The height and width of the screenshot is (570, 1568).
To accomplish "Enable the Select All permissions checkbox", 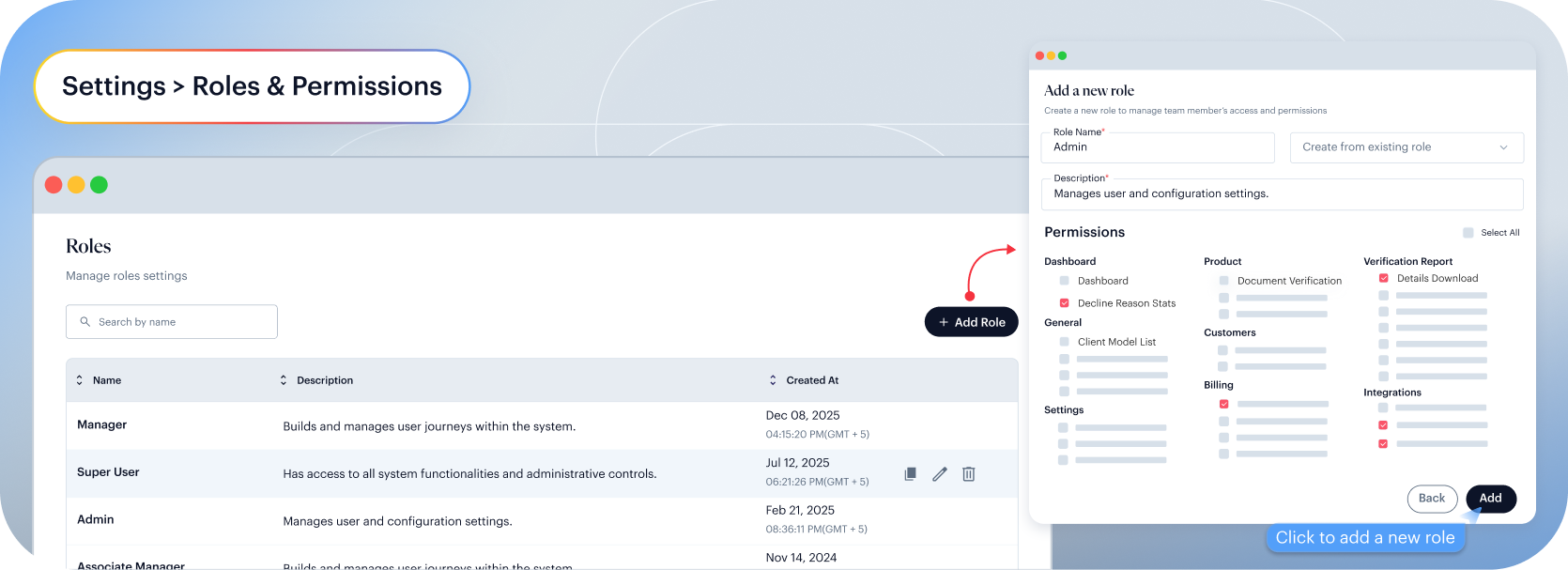I will click(x=1468, y=233).
